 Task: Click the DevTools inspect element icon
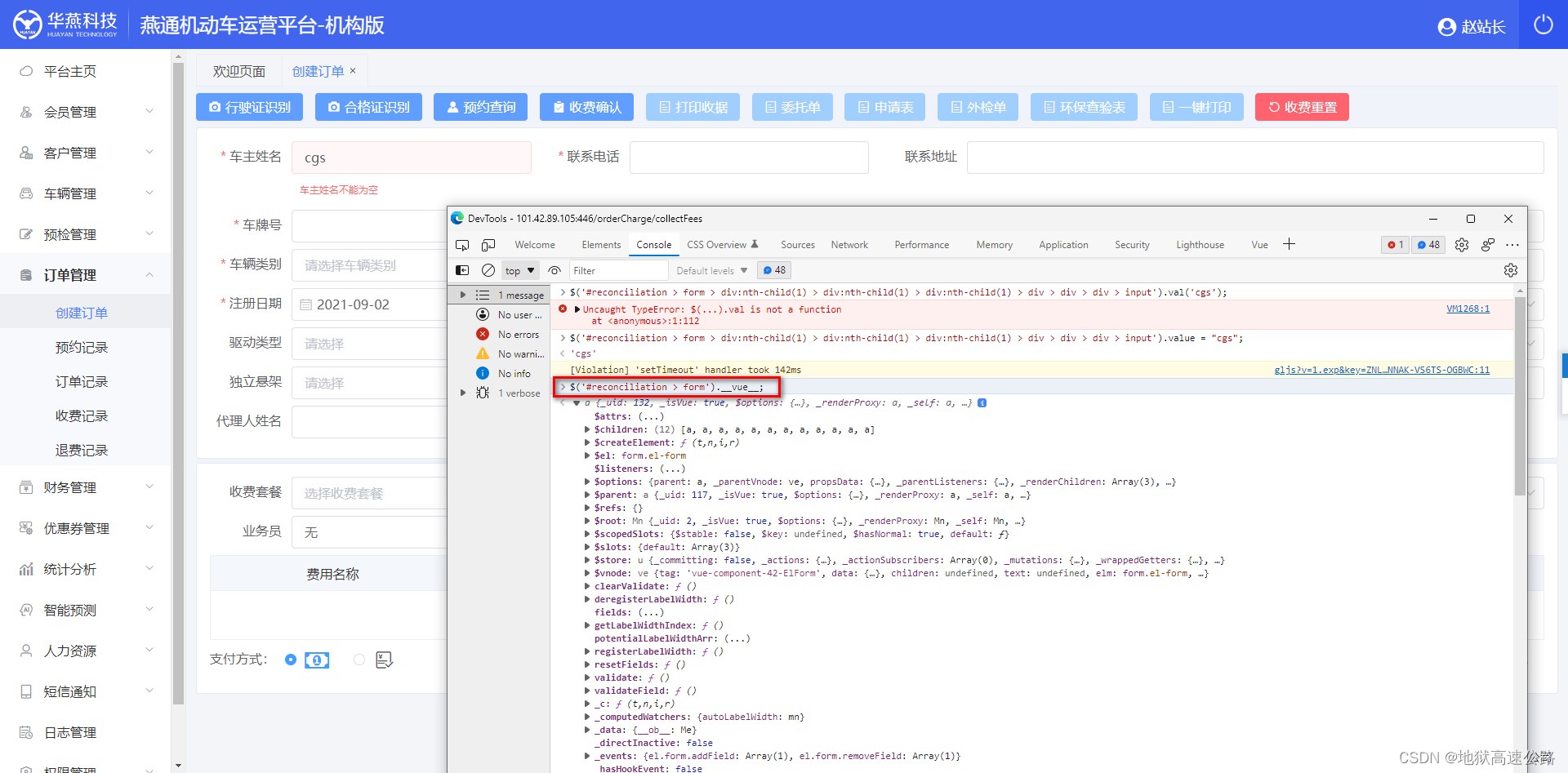pos(462,245)
